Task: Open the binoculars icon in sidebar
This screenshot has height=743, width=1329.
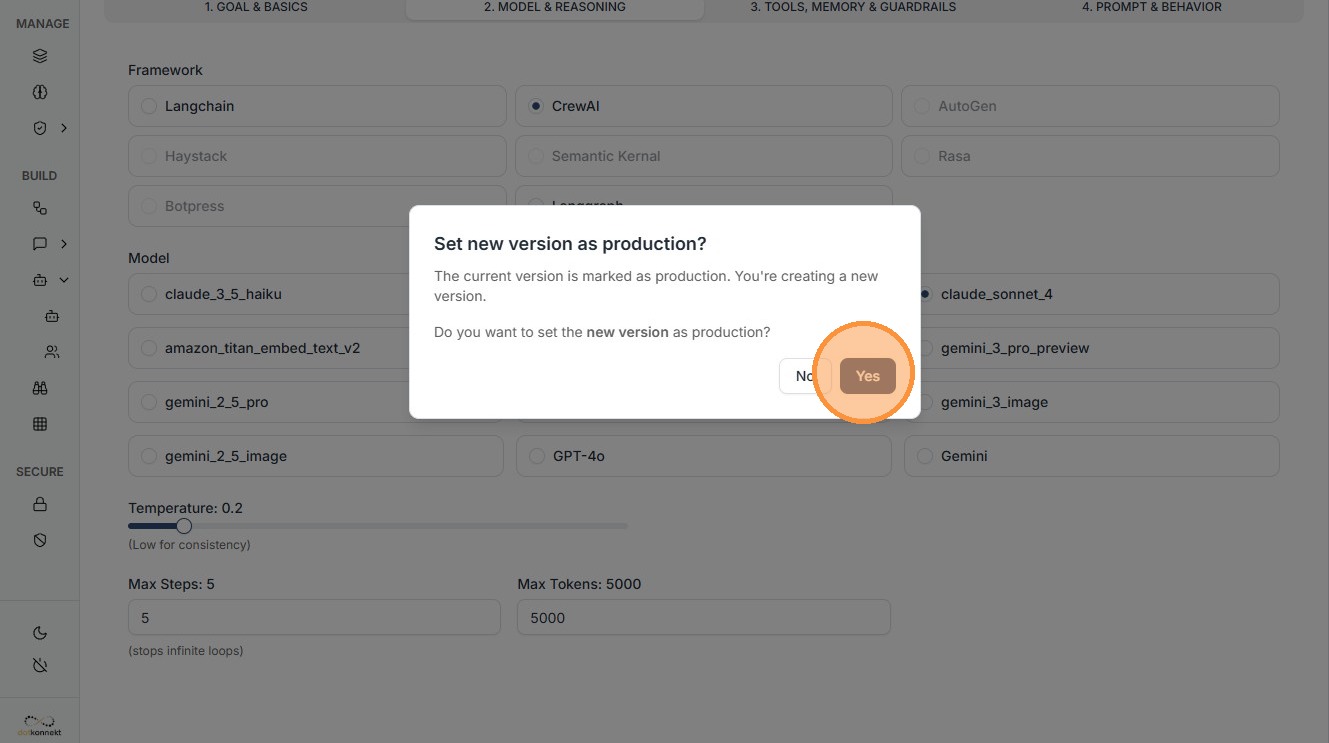Action: [x=40, y=388]
